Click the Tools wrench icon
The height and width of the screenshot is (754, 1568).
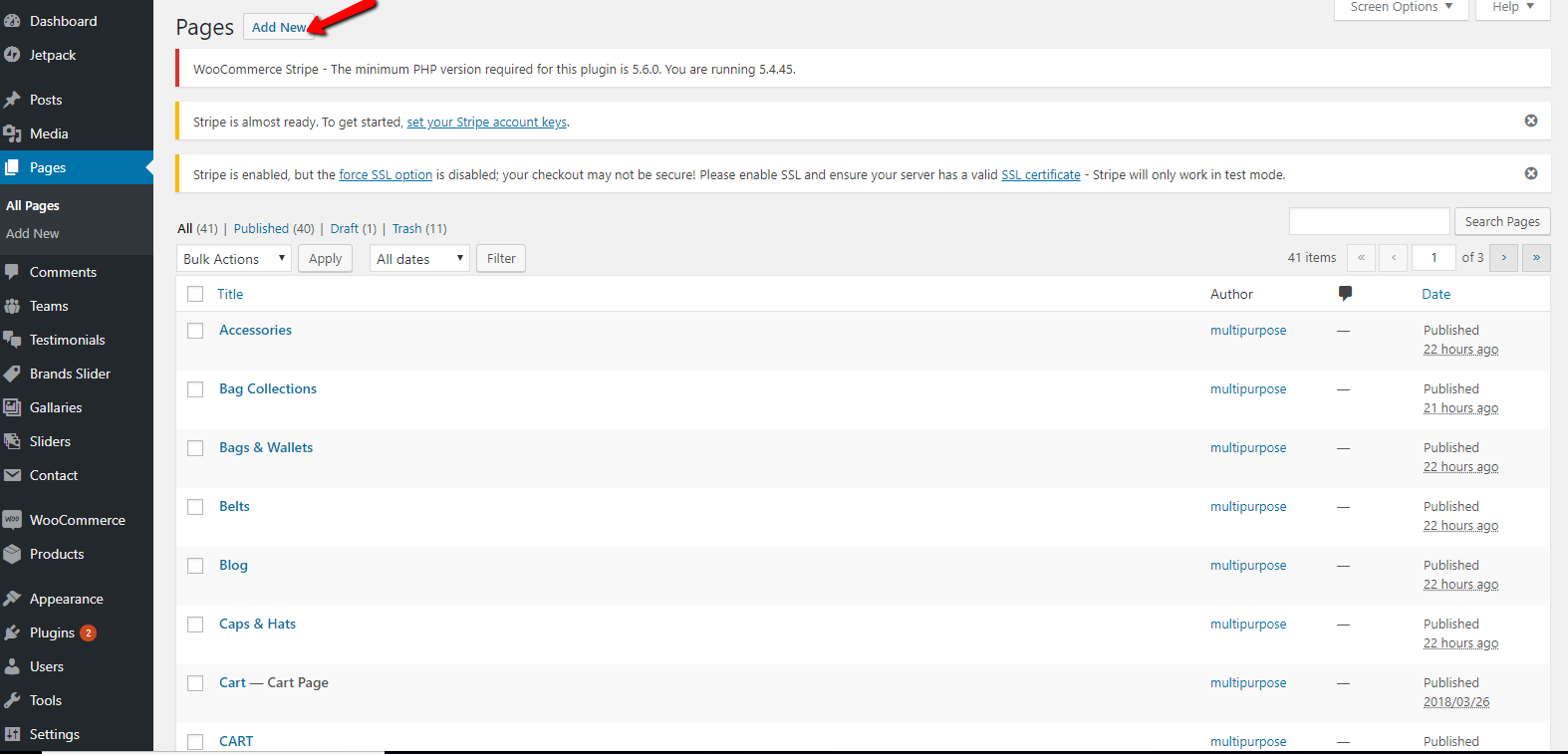pyautogui.click(x=12, y=700)
